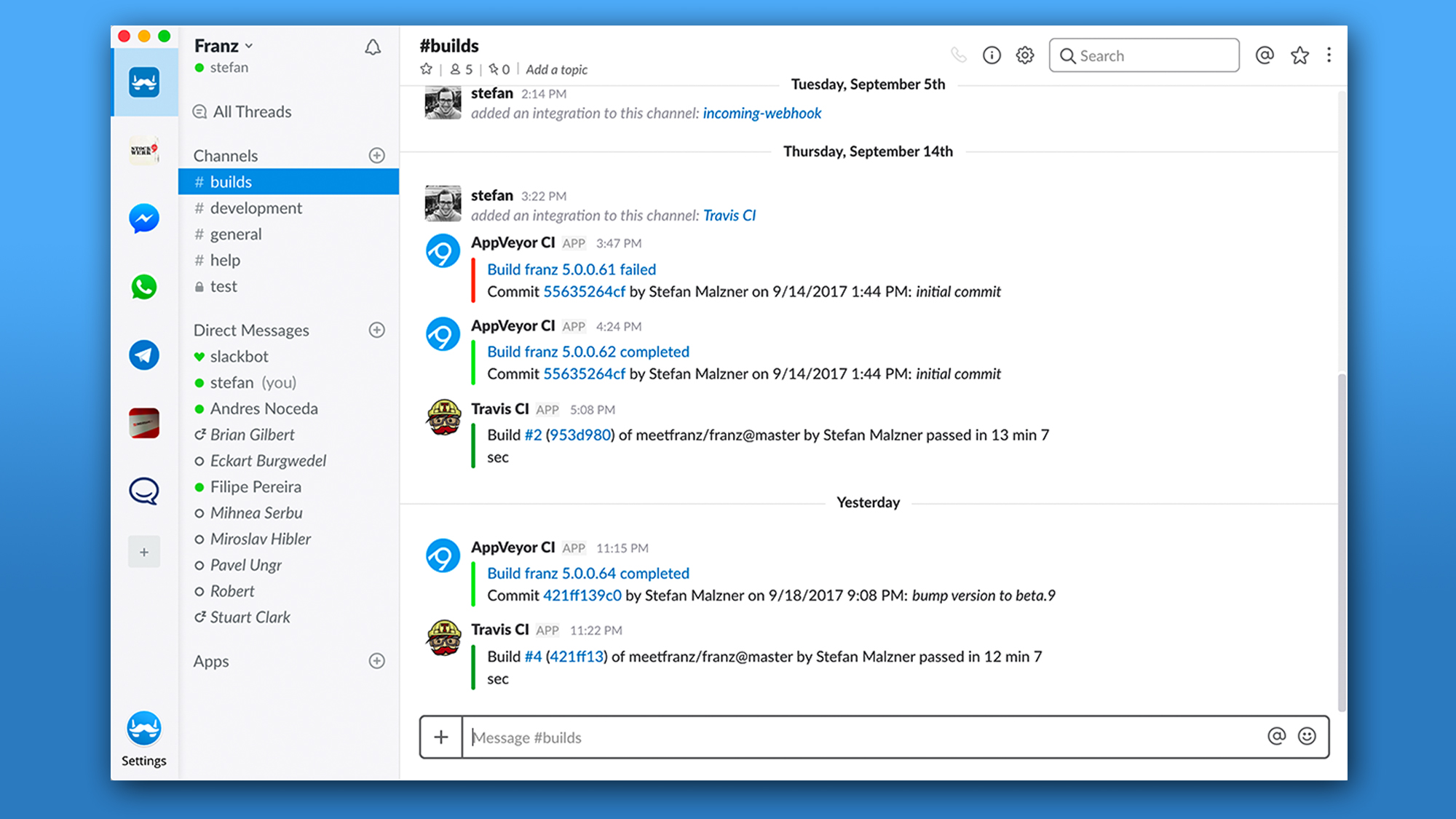
Task: Click the Apps section header
Action: 211,662
